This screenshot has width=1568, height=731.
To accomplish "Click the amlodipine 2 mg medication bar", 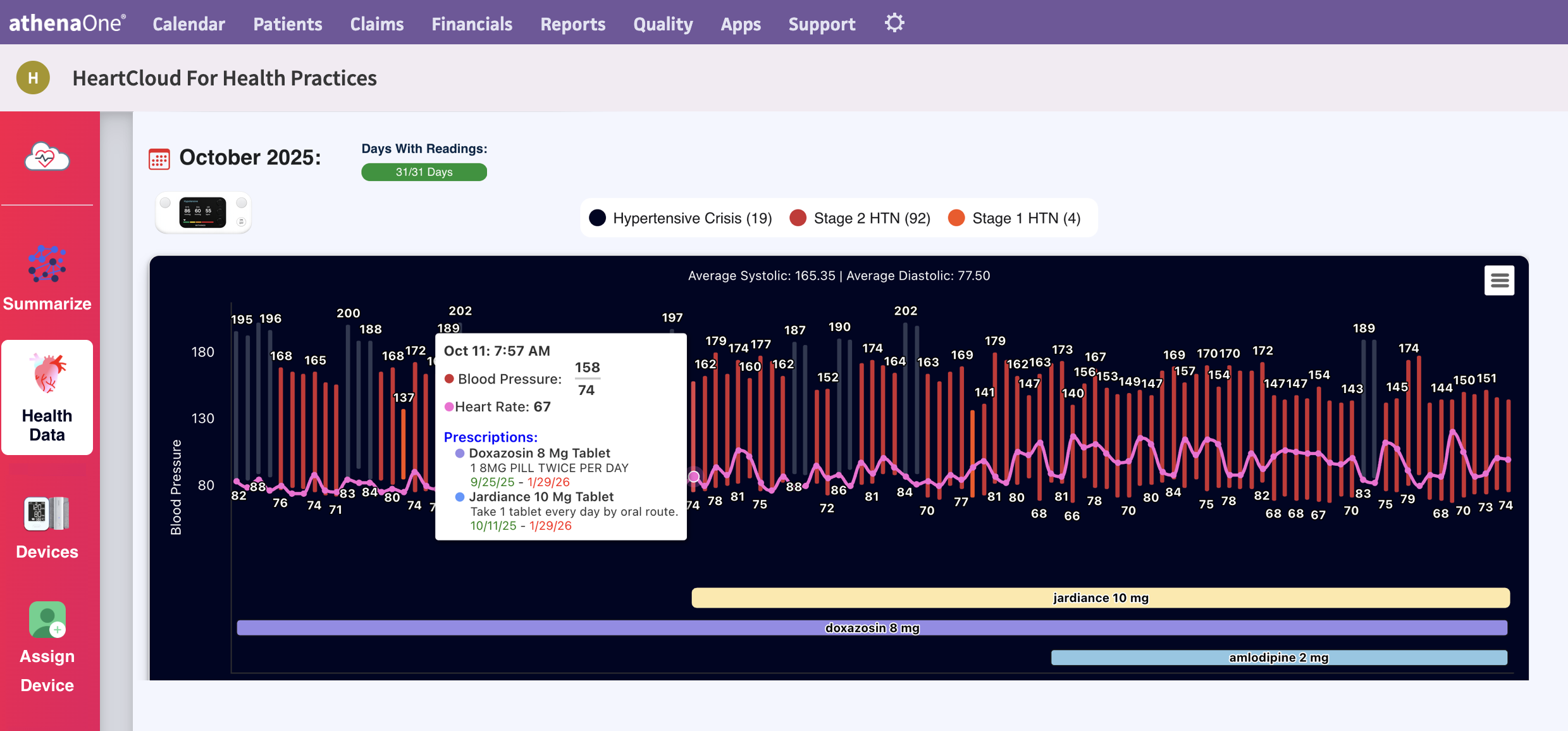I will 1279,657.
